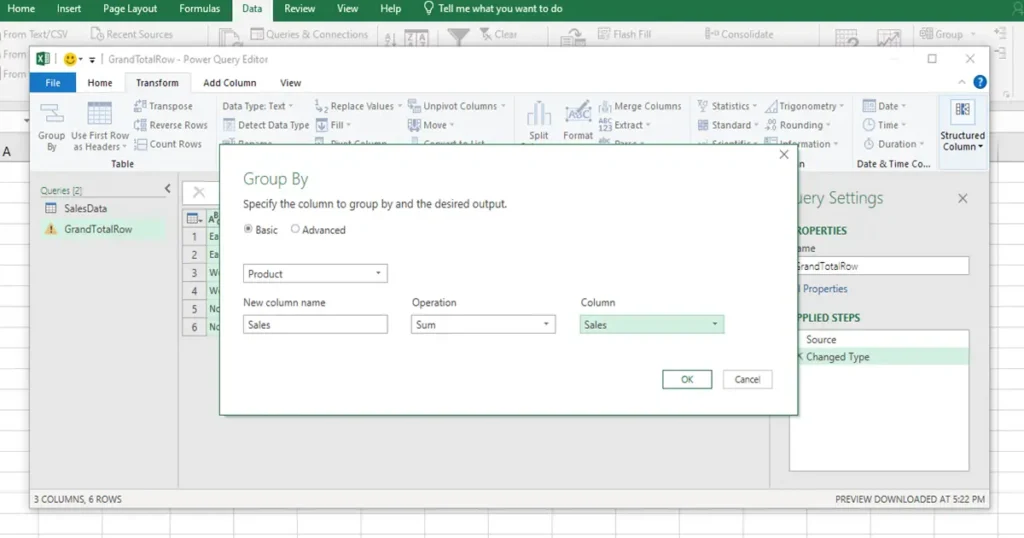Open Excel's Page Layout tab

click(x=130, y=8)
